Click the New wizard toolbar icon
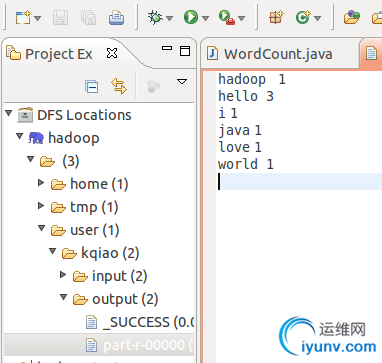 click(x=23, y=17)
